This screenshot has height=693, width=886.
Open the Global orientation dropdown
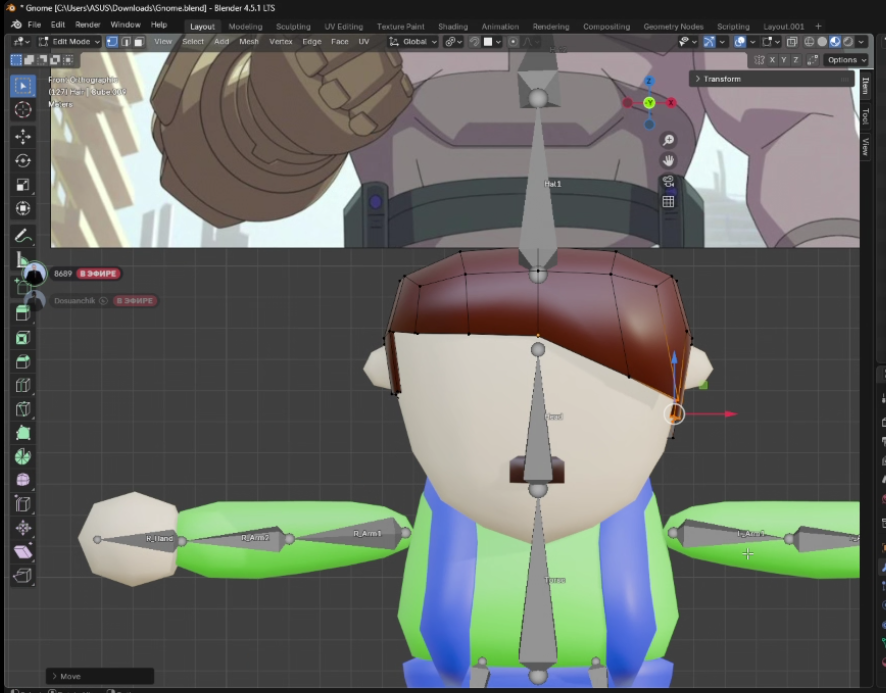pos(414,42)
